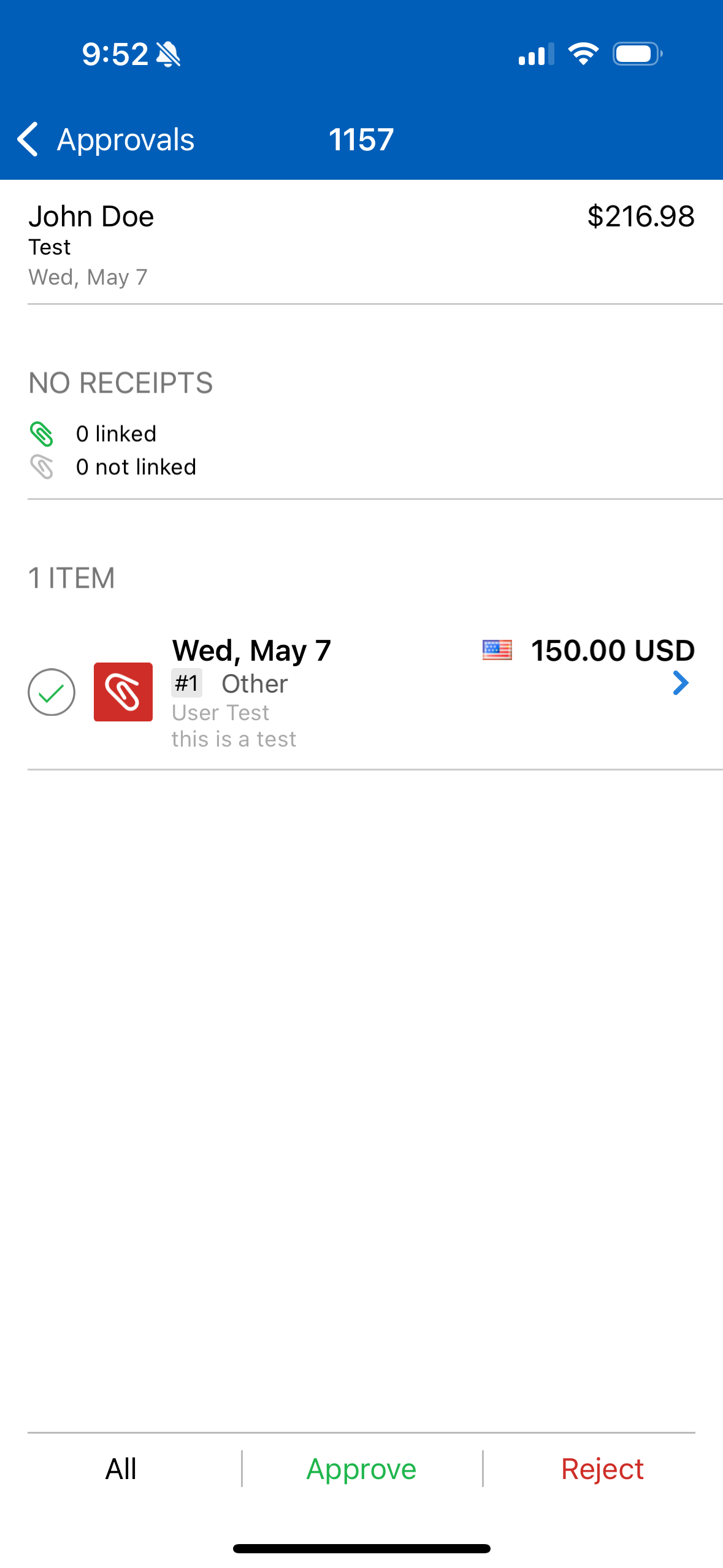Screen dimensions: 723x1568
Task: Tap the battery indicator icon
Action: (637, 54)
